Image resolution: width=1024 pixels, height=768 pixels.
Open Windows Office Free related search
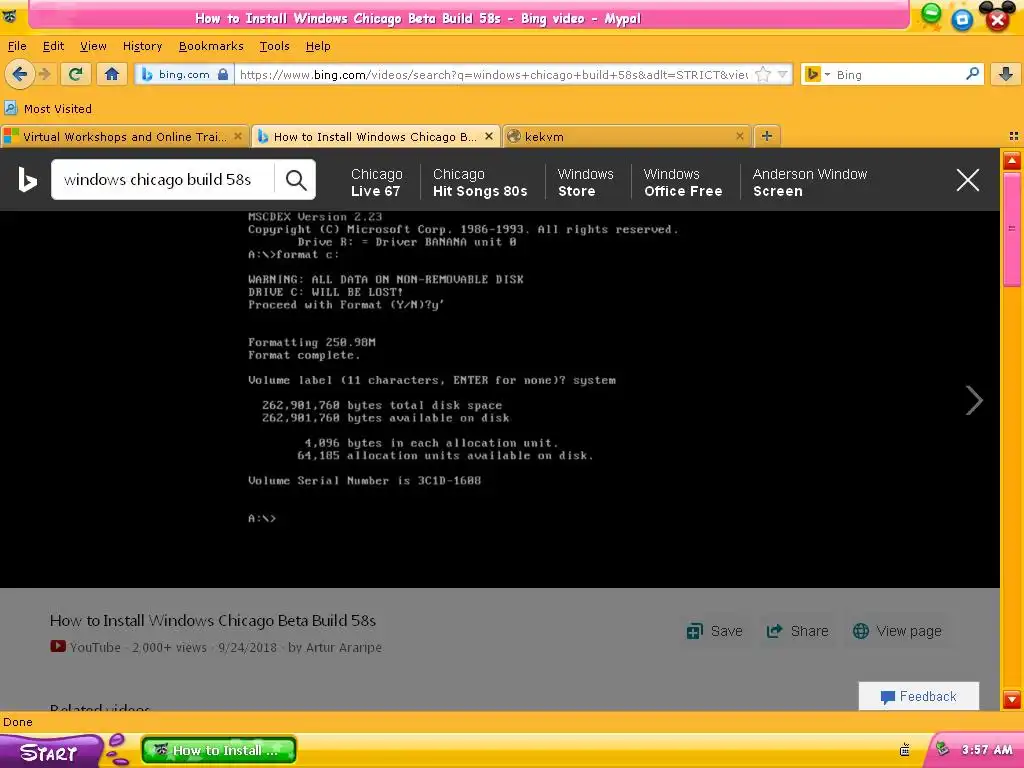[x=683, y=182]
